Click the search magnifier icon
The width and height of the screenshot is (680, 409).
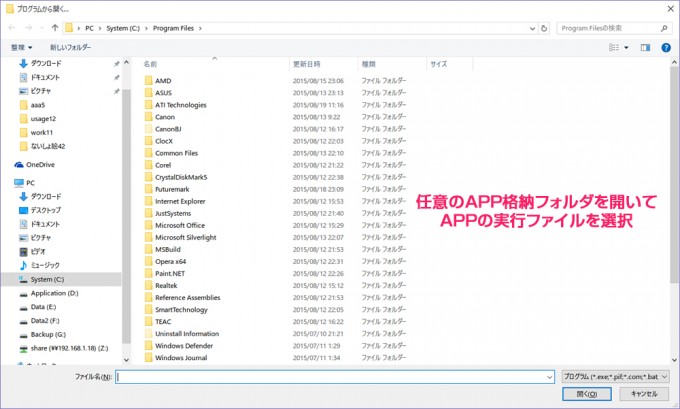click(664, 28)
